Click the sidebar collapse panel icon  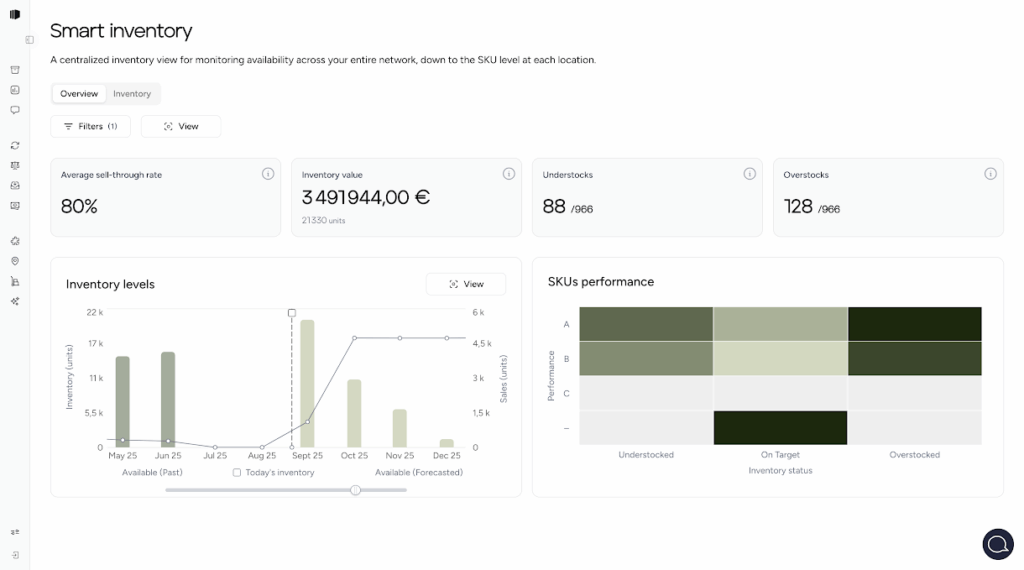(x=30, y=40)
